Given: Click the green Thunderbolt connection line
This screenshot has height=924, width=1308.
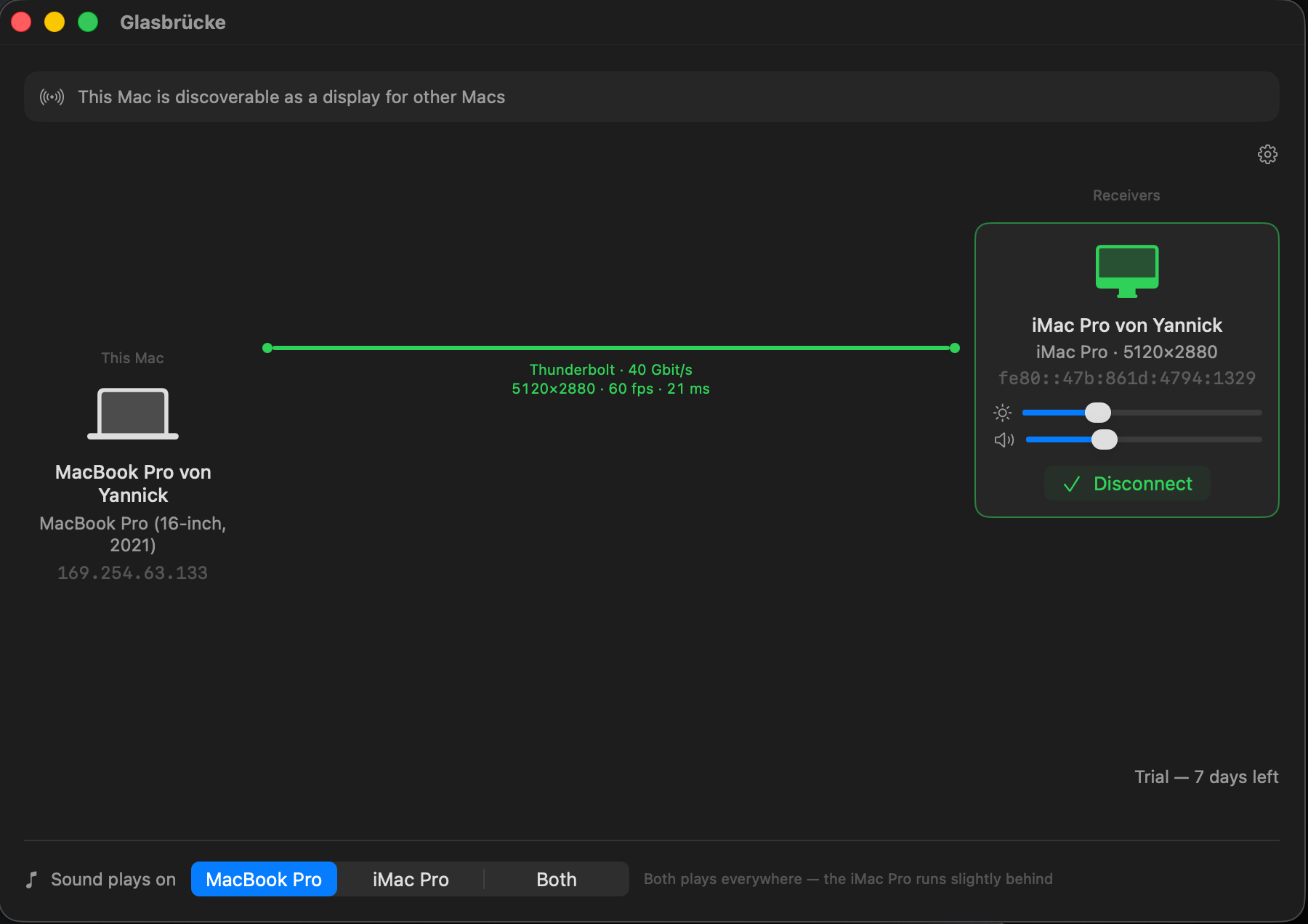Looking at the screenshot, I should tap(611, 348).
